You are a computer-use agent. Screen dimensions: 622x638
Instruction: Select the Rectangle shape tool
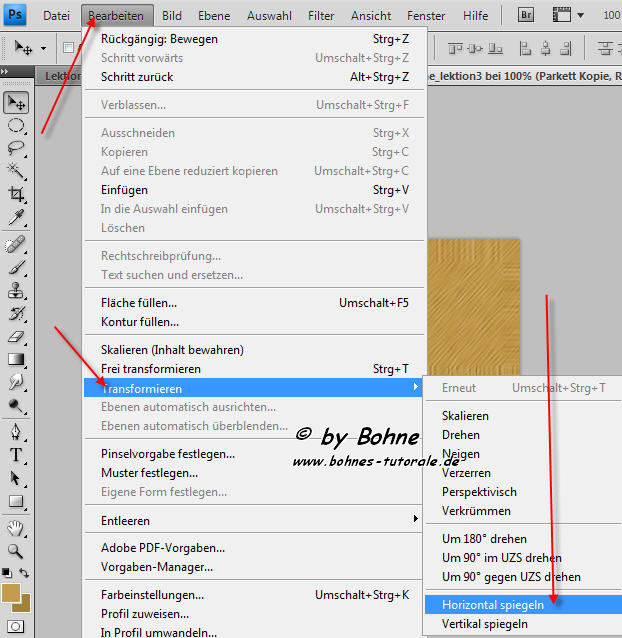point(16,501)
